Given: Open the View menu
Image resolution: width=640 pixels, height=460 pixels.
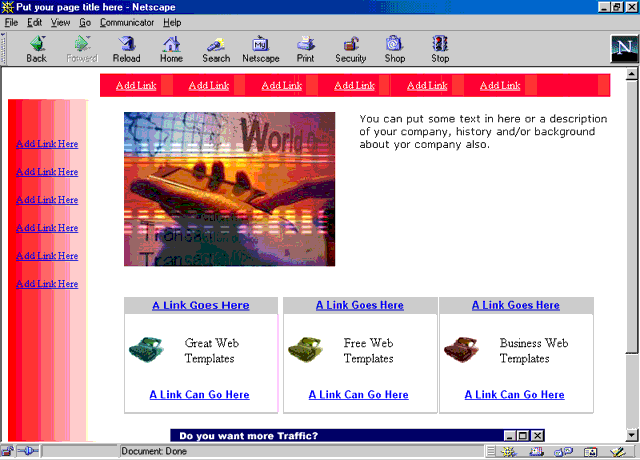Looking at the screenshot, I should coord(60,22).
